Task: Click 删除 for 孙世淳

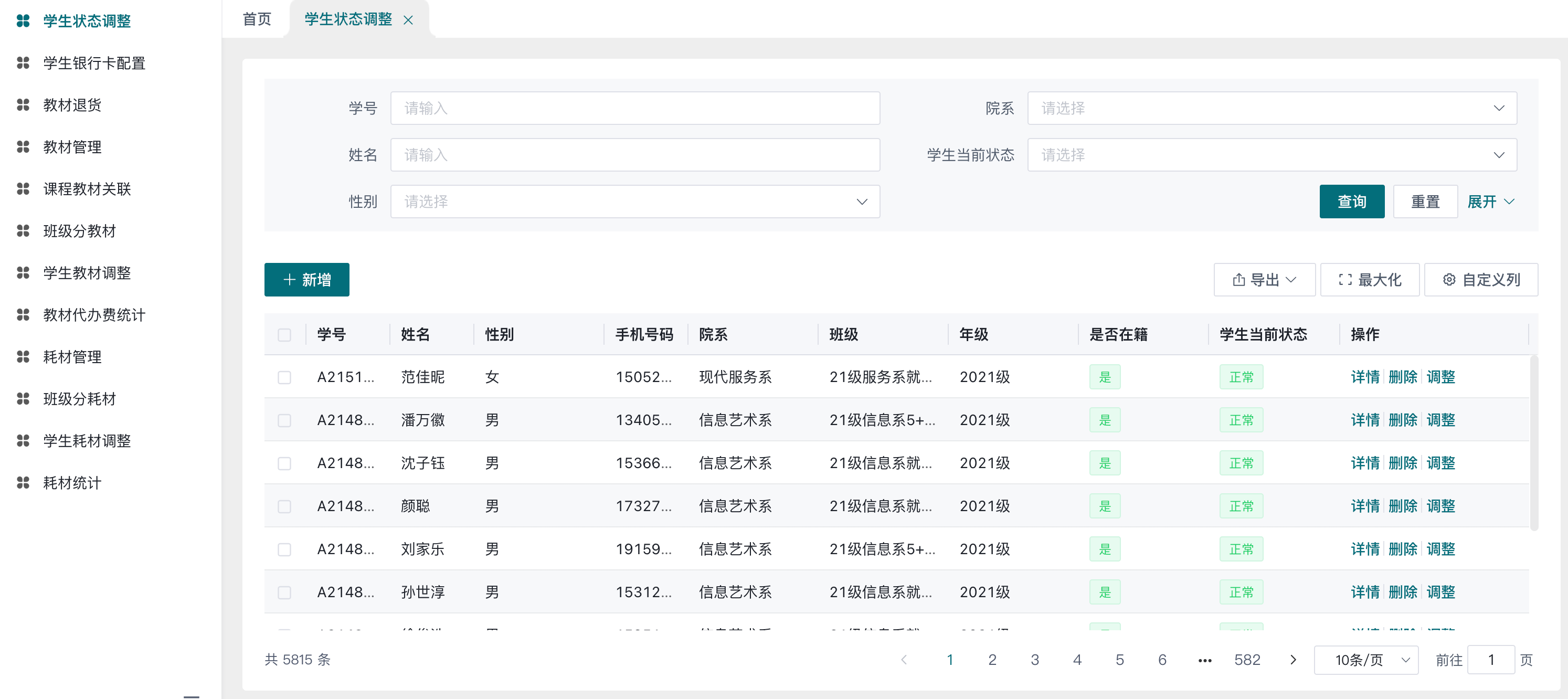Action: point(1402,592)
